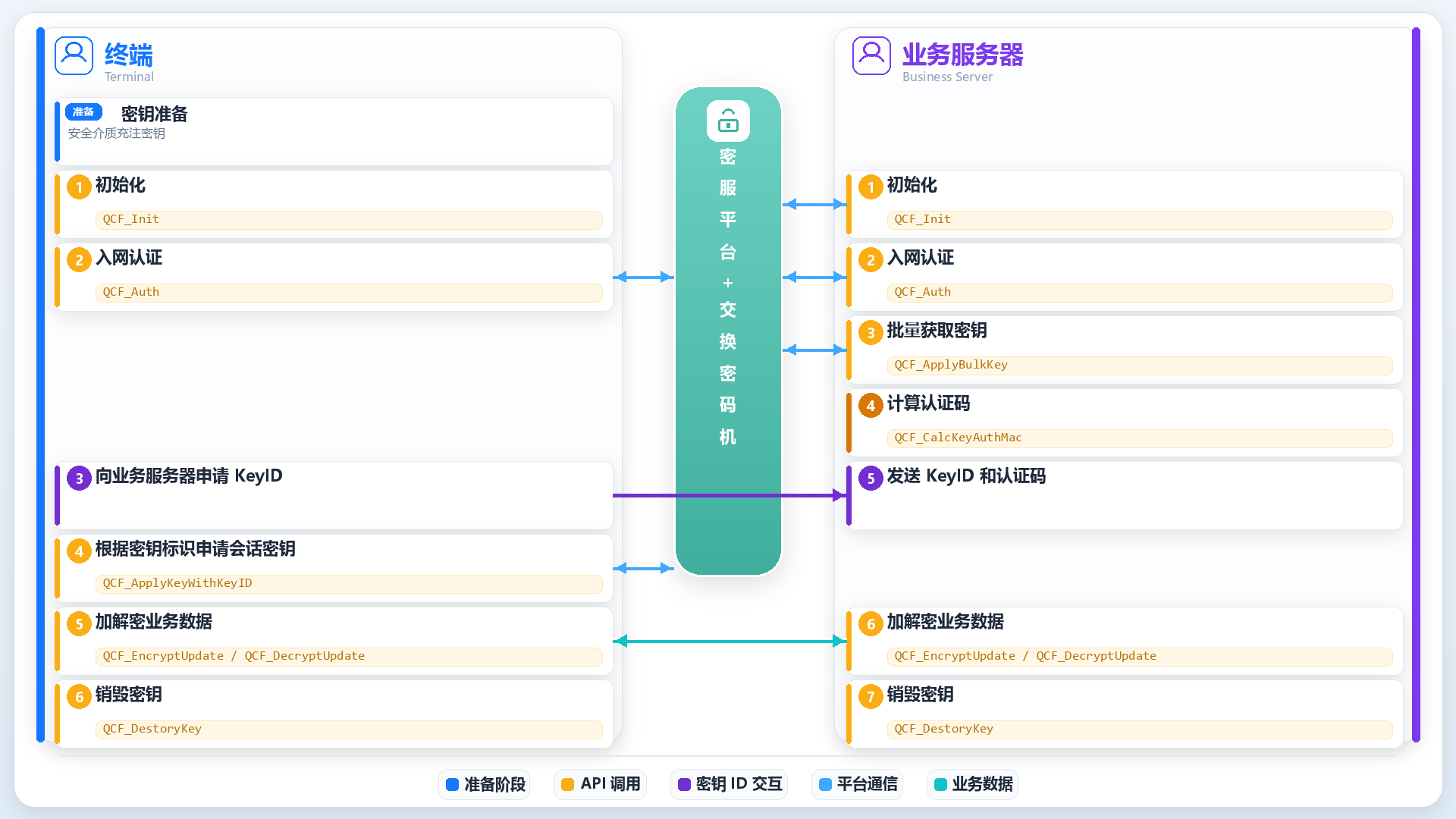Click the terminal QCF_Auth code field

click(349, 293)
